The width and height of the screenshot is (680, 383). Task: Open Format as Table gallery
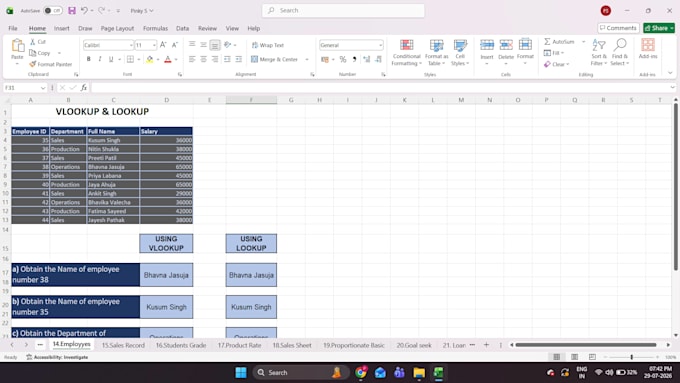[x=437, y=52]
